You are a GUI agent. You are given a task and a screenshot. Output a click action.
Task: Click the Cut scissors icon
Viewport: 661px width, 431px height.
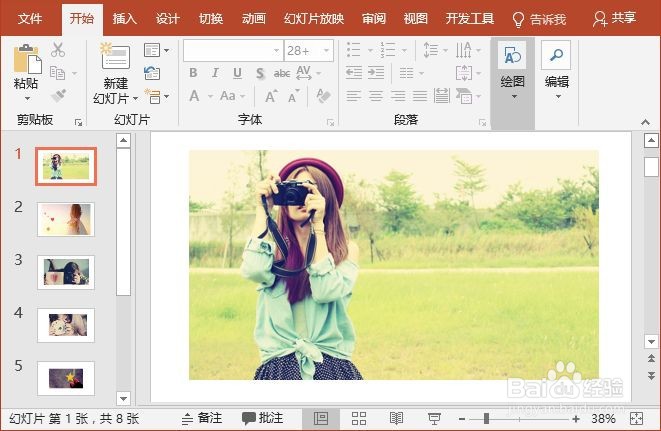[x=58, y=50]
